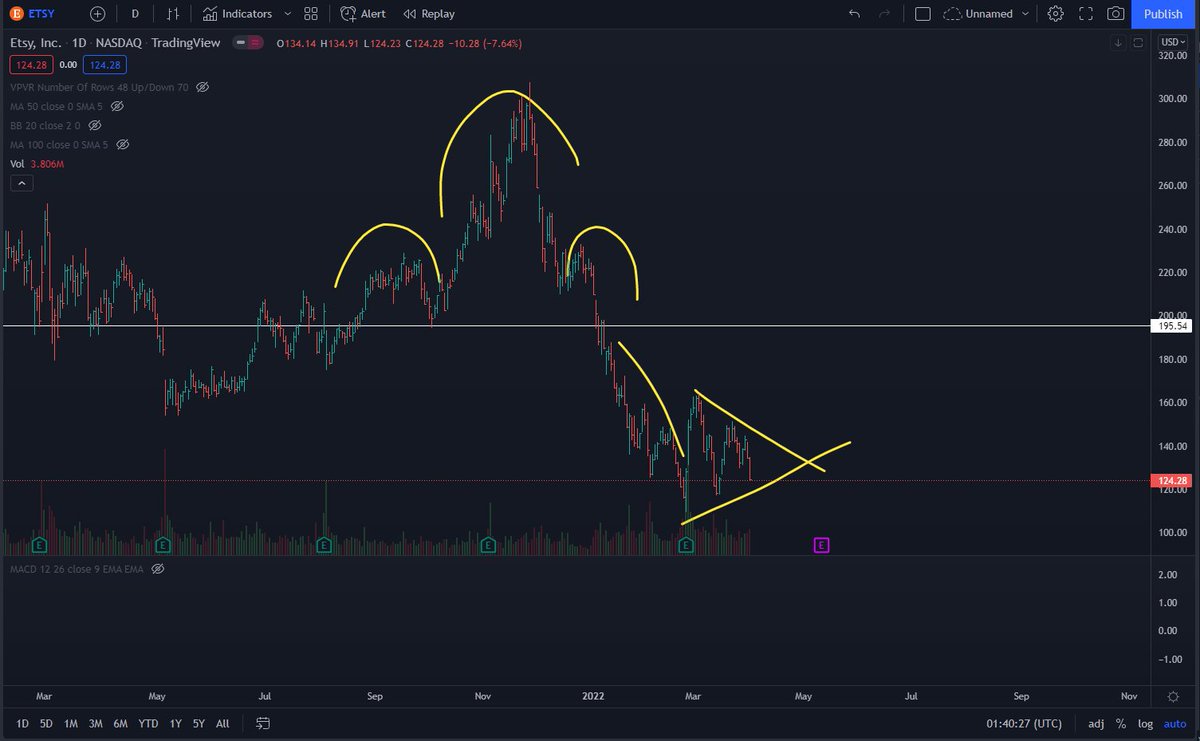The height and width of the screenshot is (741, 1200).
Task: Toggle percent scale mode
Action: tap(1121, 723)
